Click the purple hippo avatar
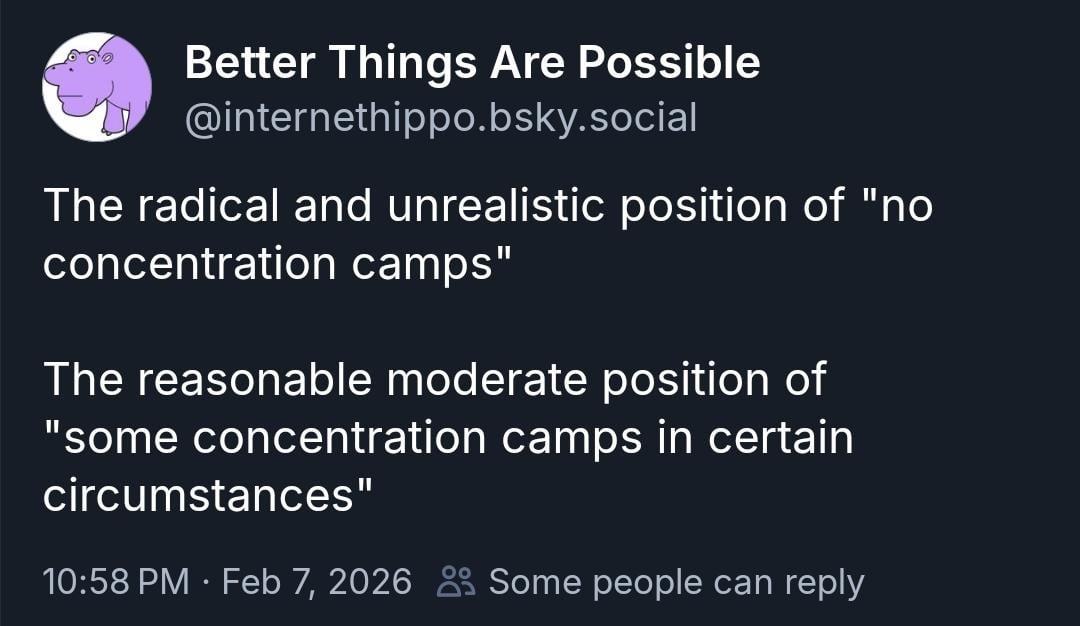The image size is (1080, 626). pyautogui.click(x=97, y=87)
